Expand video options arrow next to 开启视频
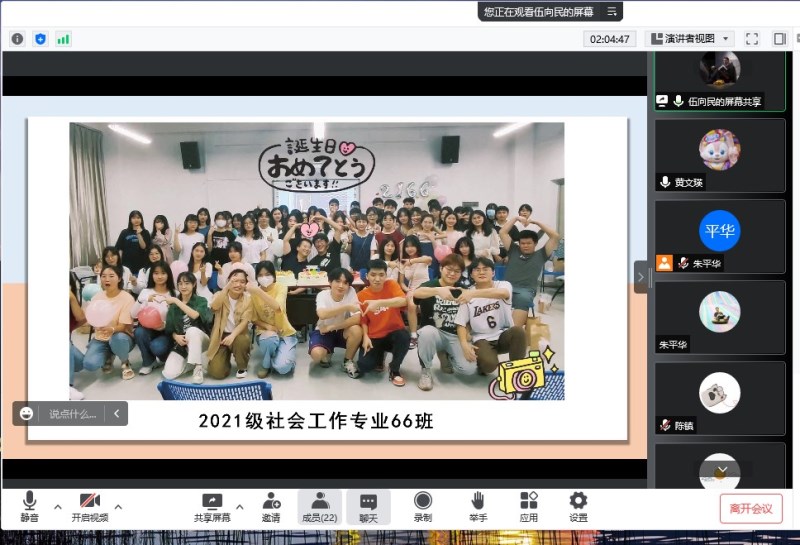This screenshot has width=800, height=545. point(118,506)
